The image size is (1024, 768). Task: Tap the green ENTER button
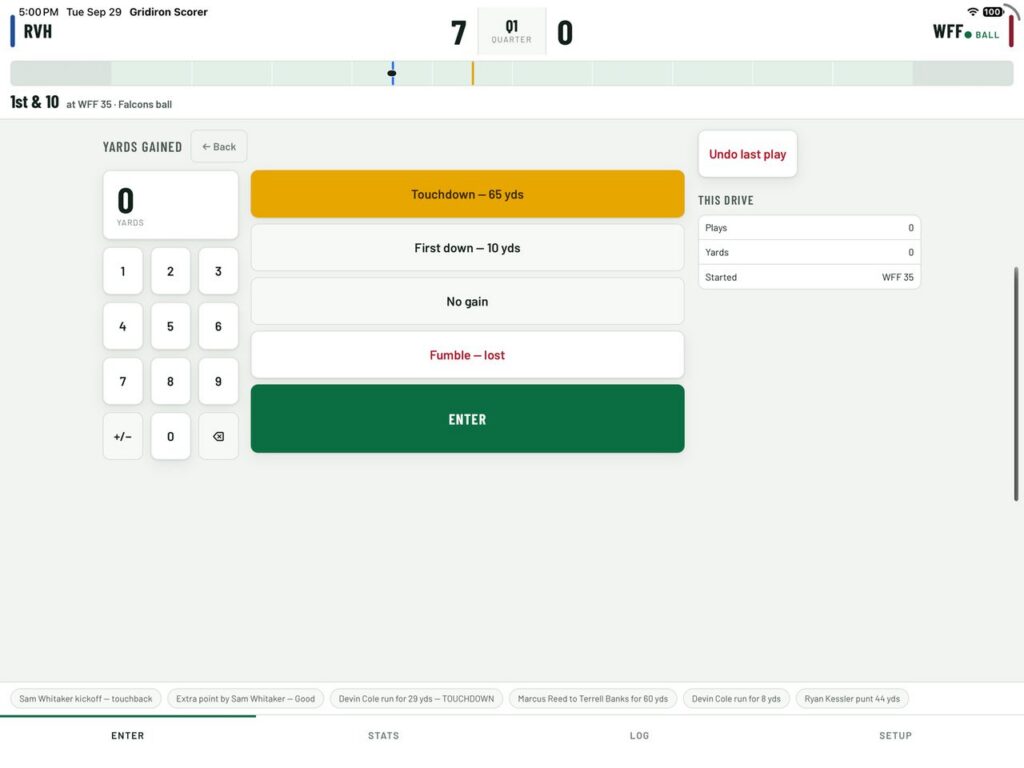pos(468,419)
